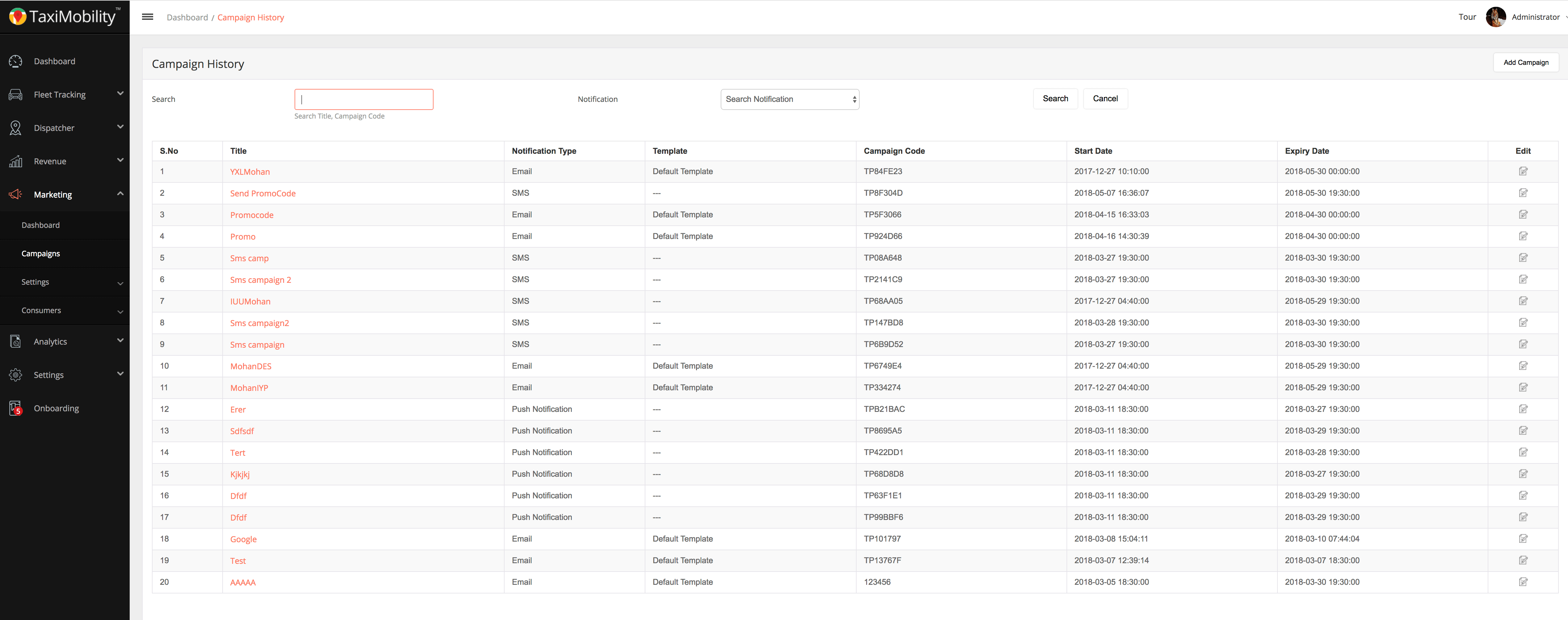Click edit icon for Sdfsdf row
Viewport: 1568px width, 620px height.
(x=1523, y=431)
